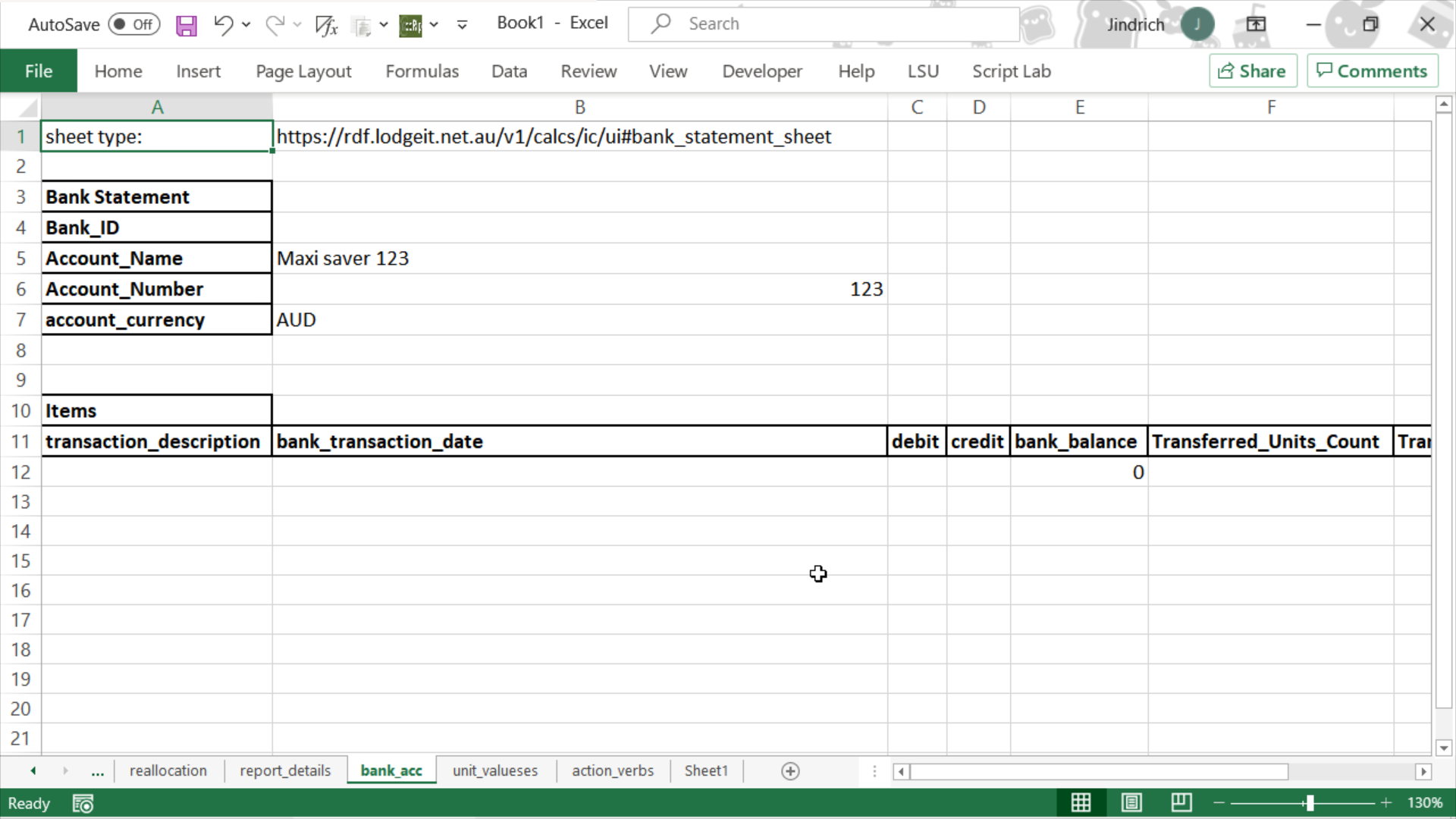Switch to Page Break Preview view
This screenshot has height=819, width=1456.
click(x=1181, y=802)
